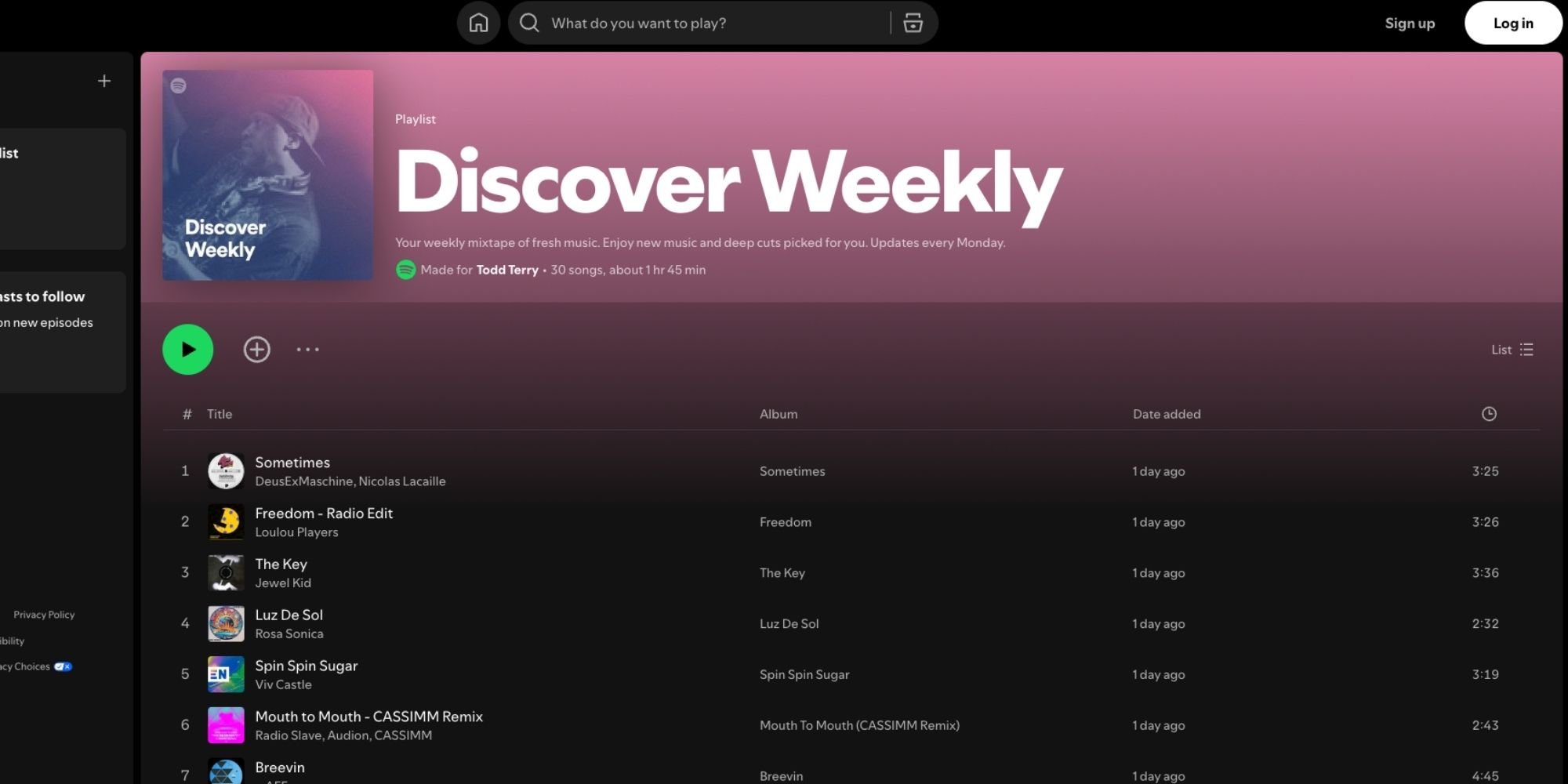Open the three-dot more options menu
The height and width of the screenshot is (784, 1568).
coord(307,350)
